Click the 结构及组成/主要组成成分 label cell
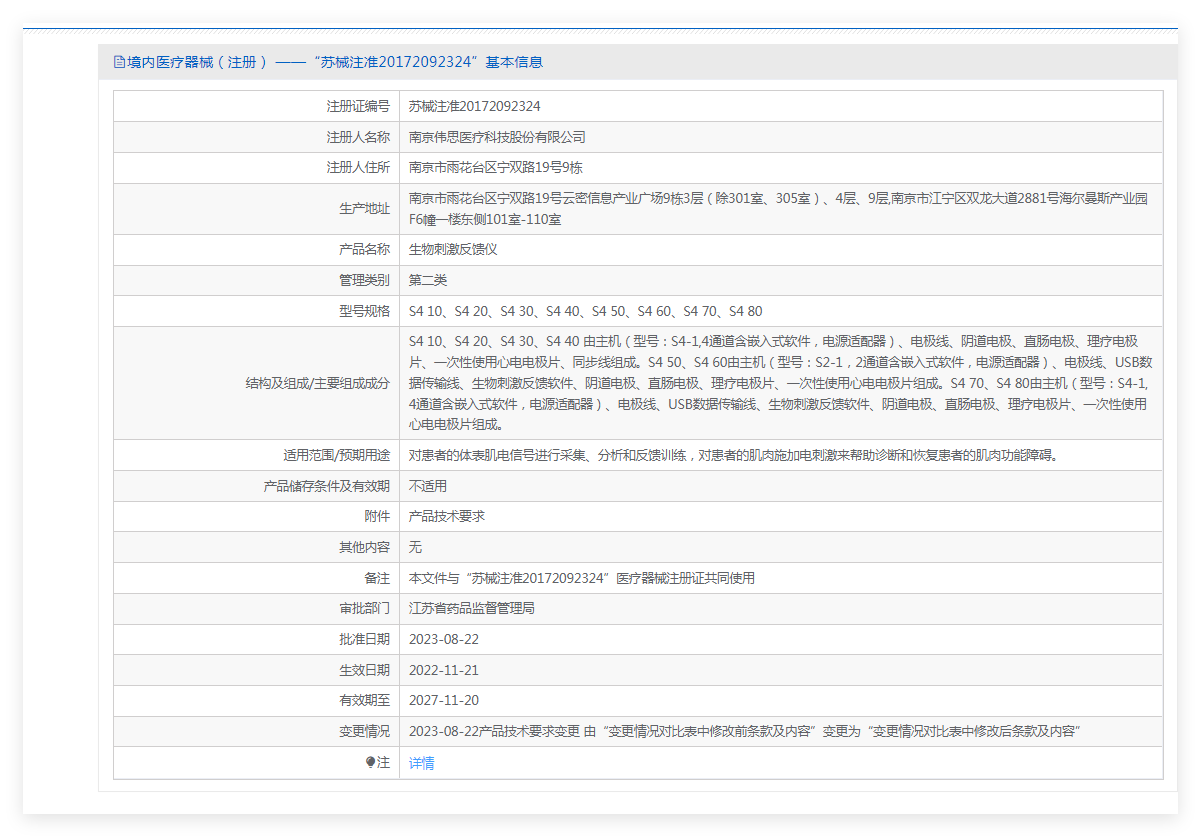This screenshot has height=837, width=1201. [256, 383]
